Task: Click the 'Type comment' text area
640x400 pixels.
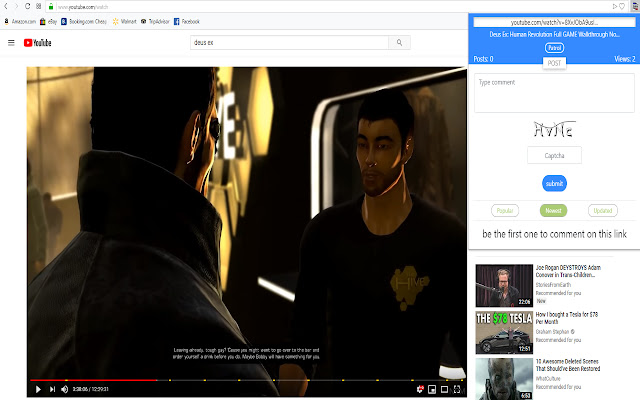Action: pyautogui.click(x=554, y=93)
